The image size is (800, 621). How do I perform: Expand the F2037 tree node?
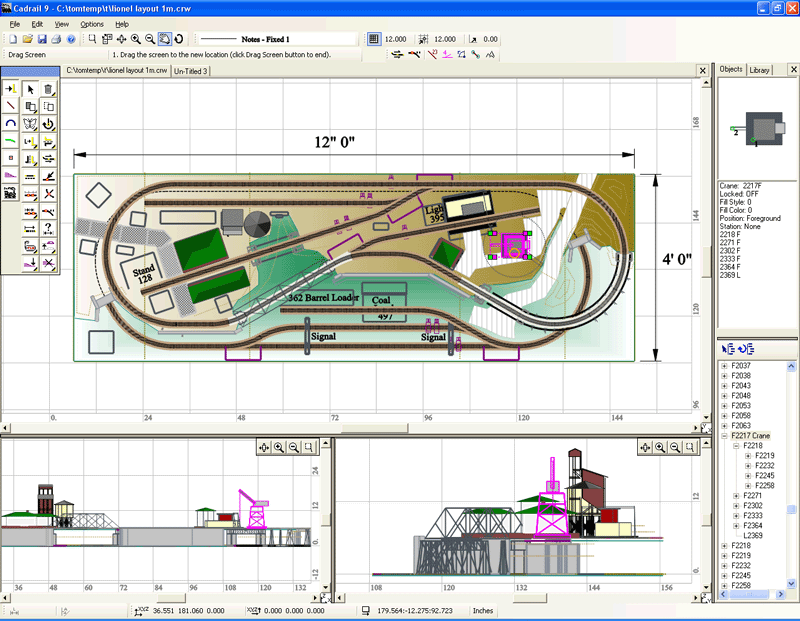(724, 366)
